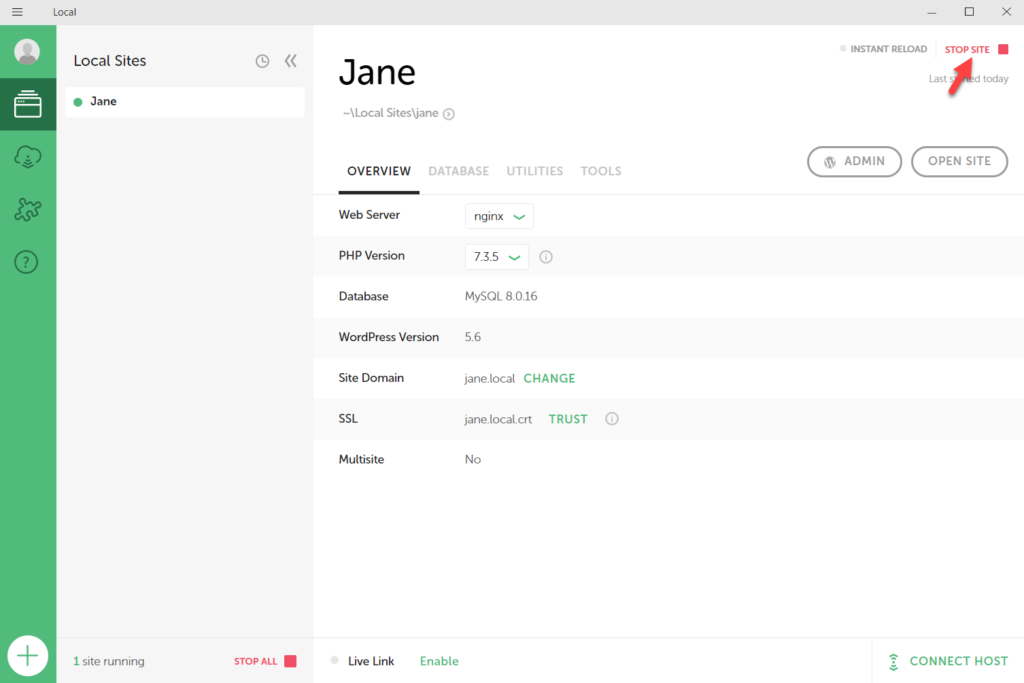Image resolution: width=1024 pixels, height=683 pixels.
Task: Click the 1 site running status
Action: [108, 661]
